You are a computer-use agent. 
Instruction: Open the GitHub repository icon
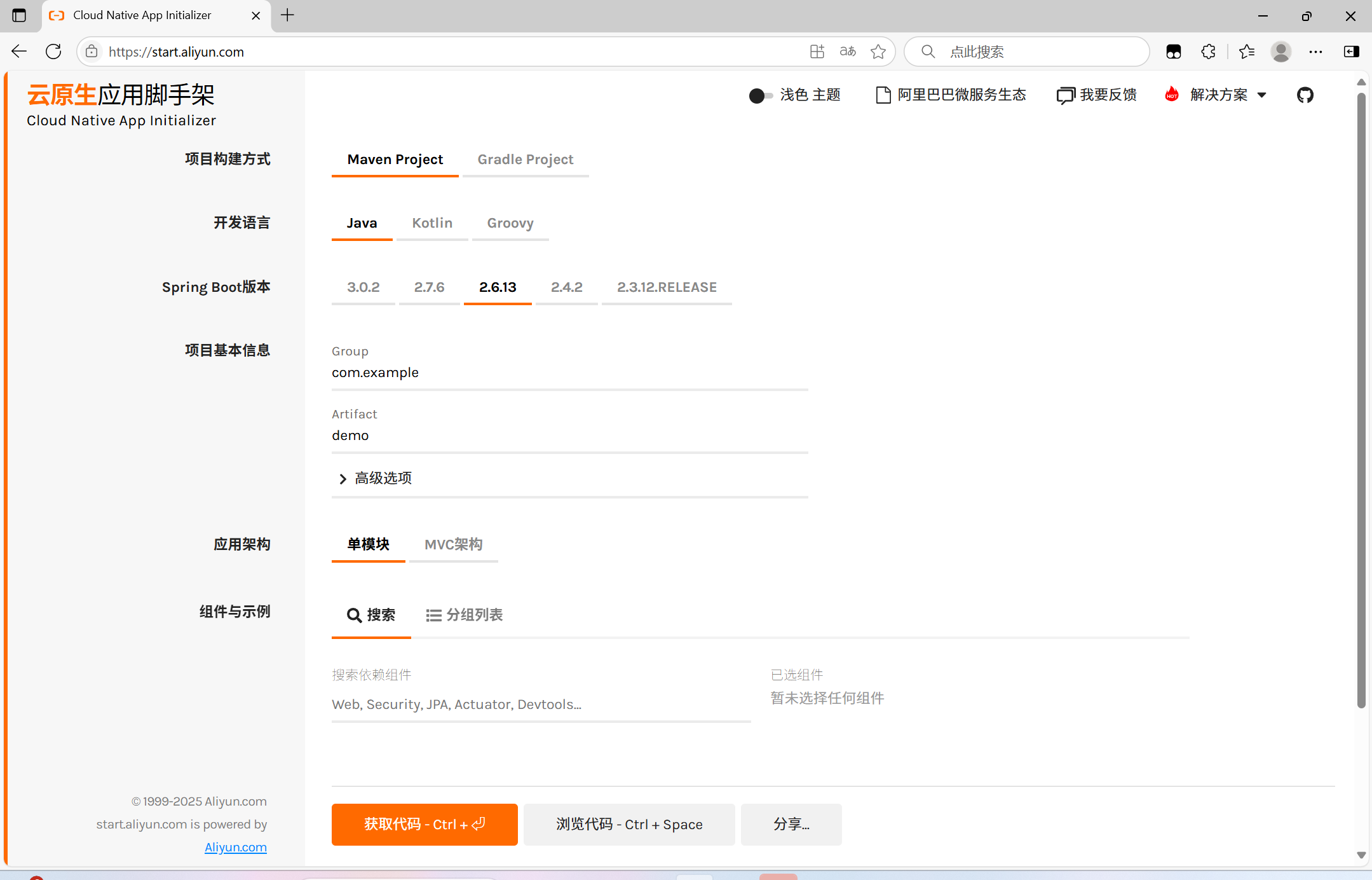pyautogui.click(x=1305, y=95)
